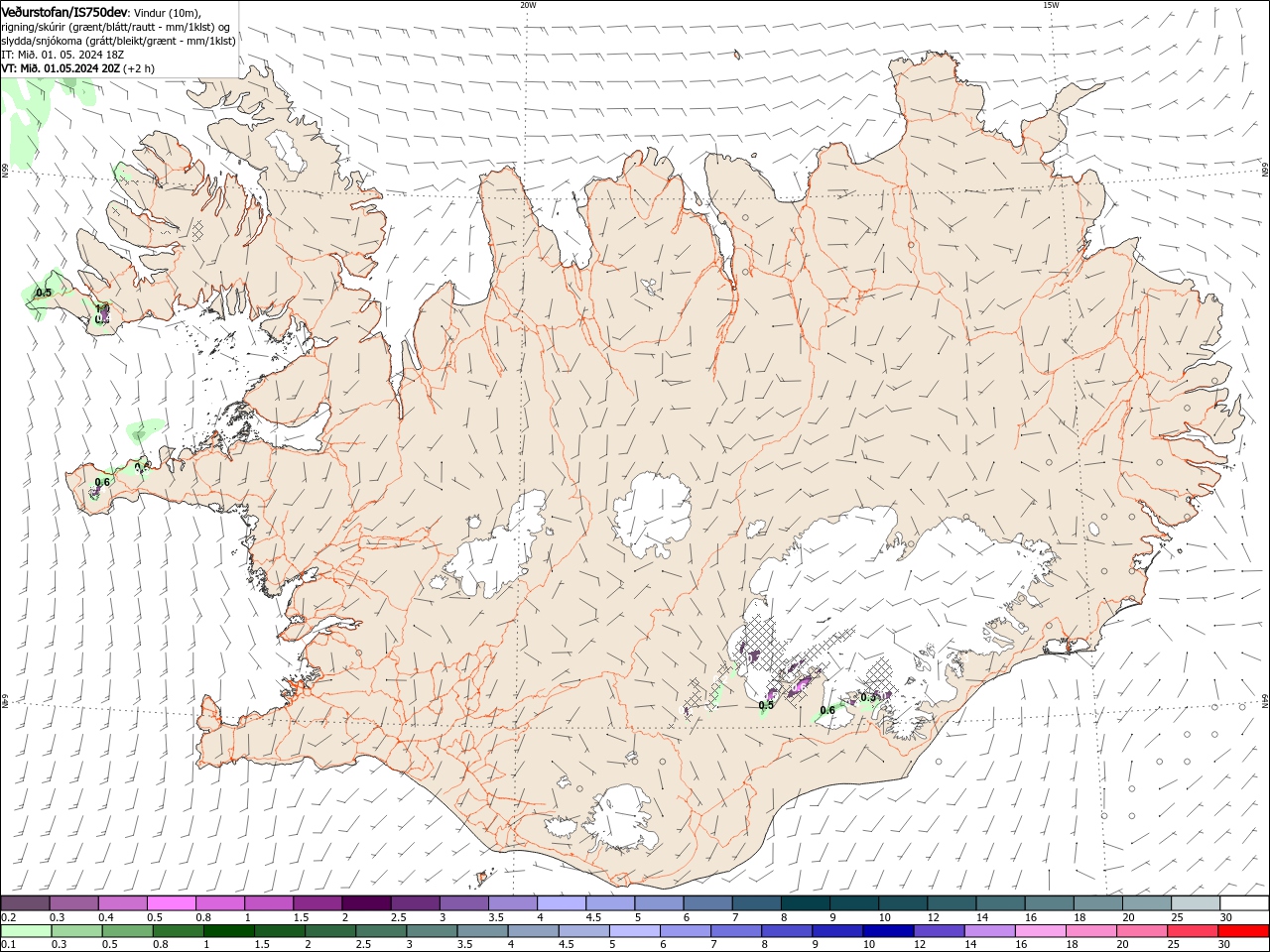Select the palest green 0.1 swatch, lower legend
Screen dimensions: 1270x952
26,931
